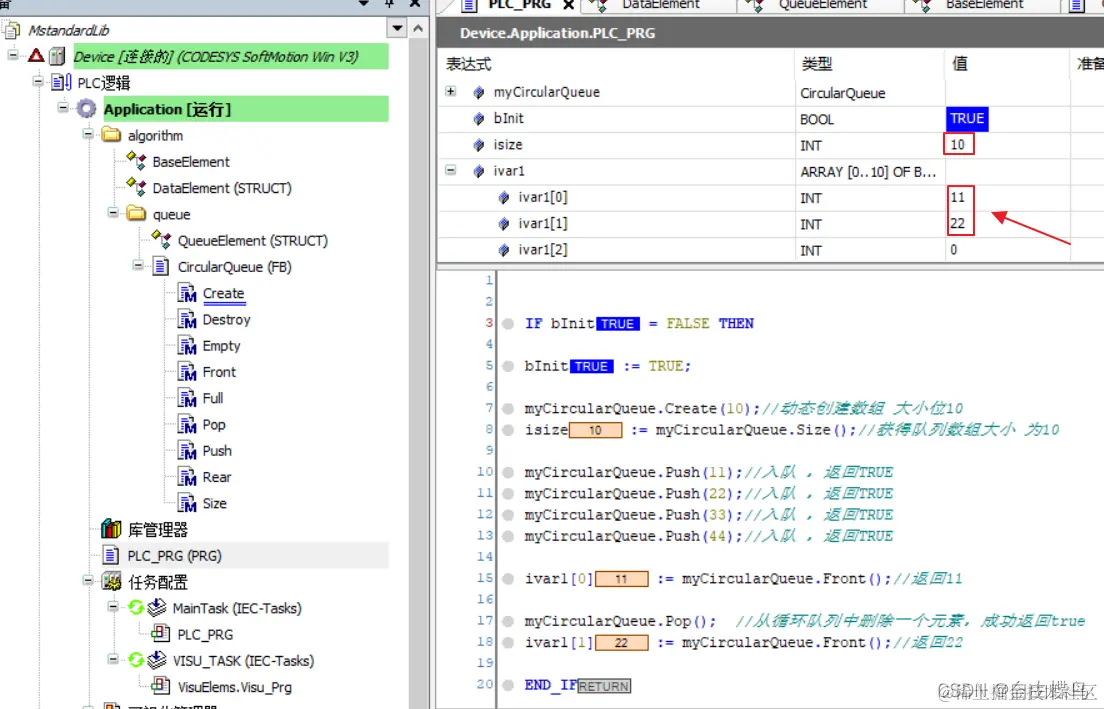Switch to the QueueElement tab
This screenshot has height=709, width=1104.
pos(823,5)
